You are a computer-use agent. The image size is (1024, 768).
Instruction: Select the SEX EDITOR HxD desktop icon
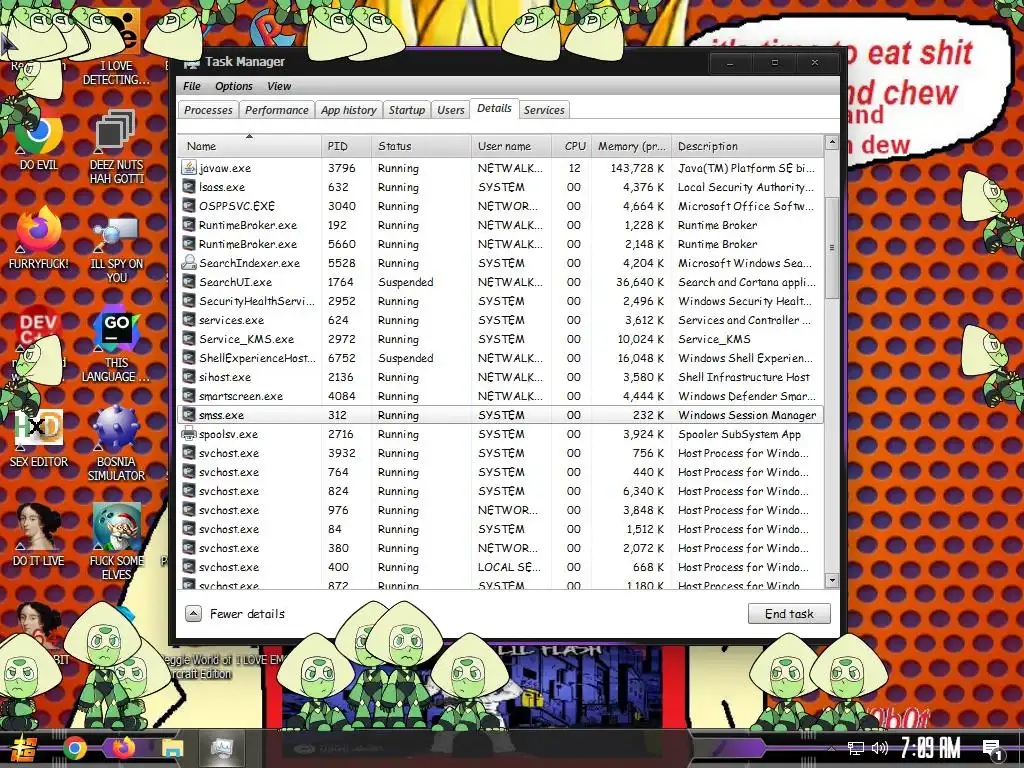pos(39,438)
